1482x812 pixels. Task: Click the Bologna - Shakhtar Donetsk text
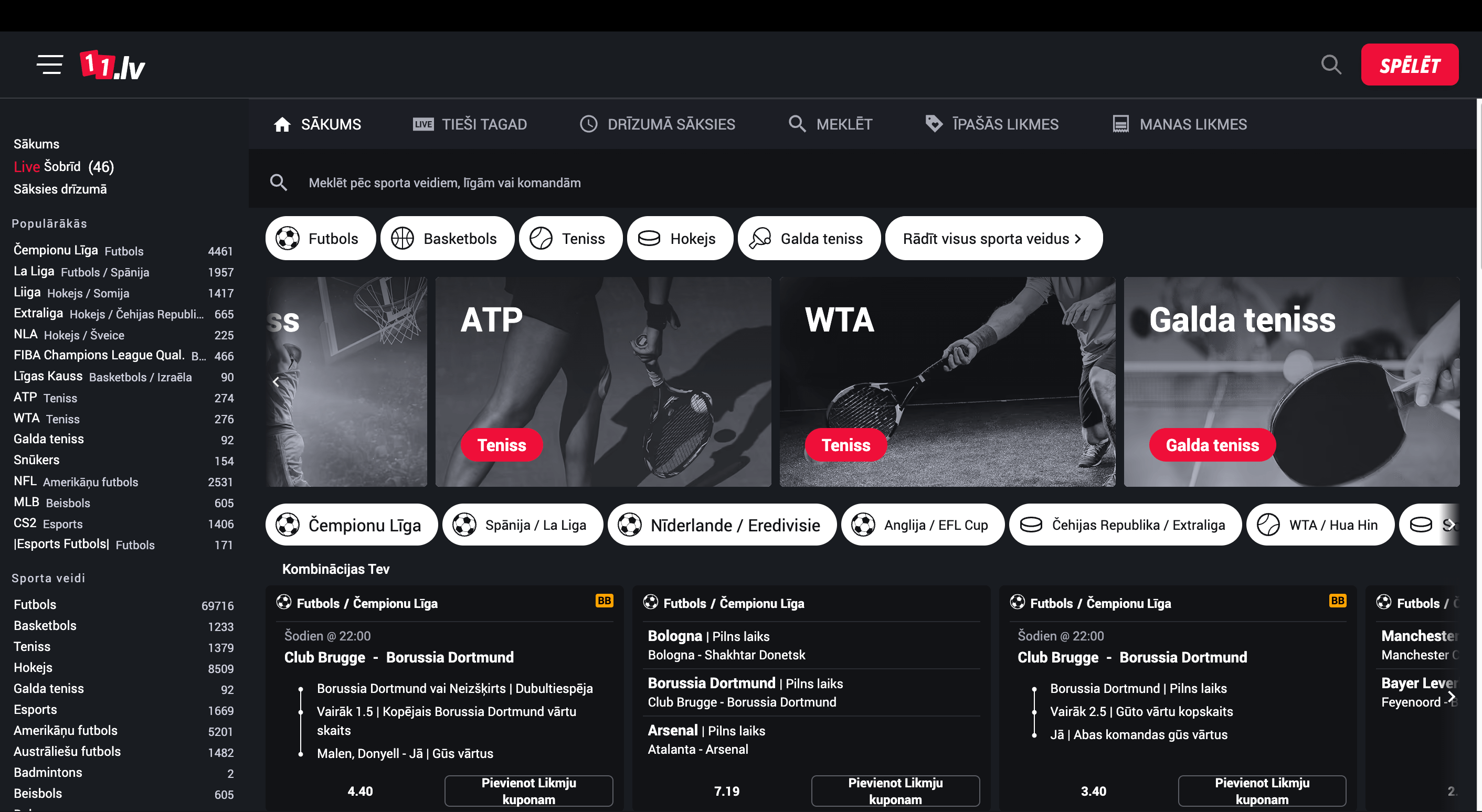726,655
